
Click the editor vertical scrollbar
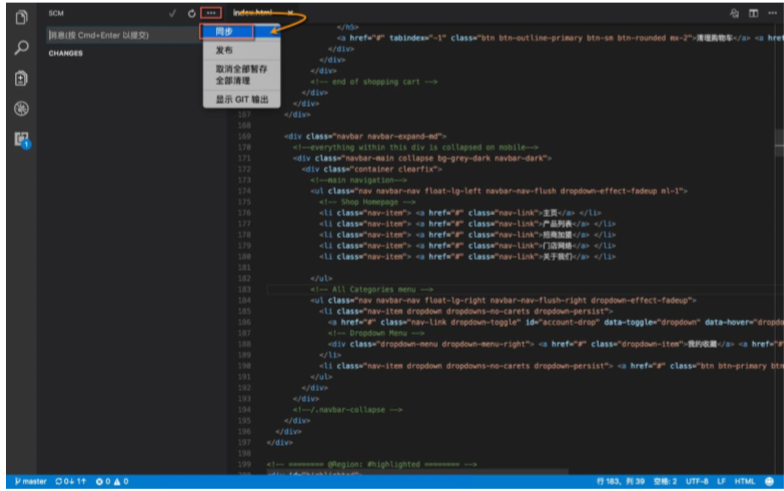pos(779,142)
